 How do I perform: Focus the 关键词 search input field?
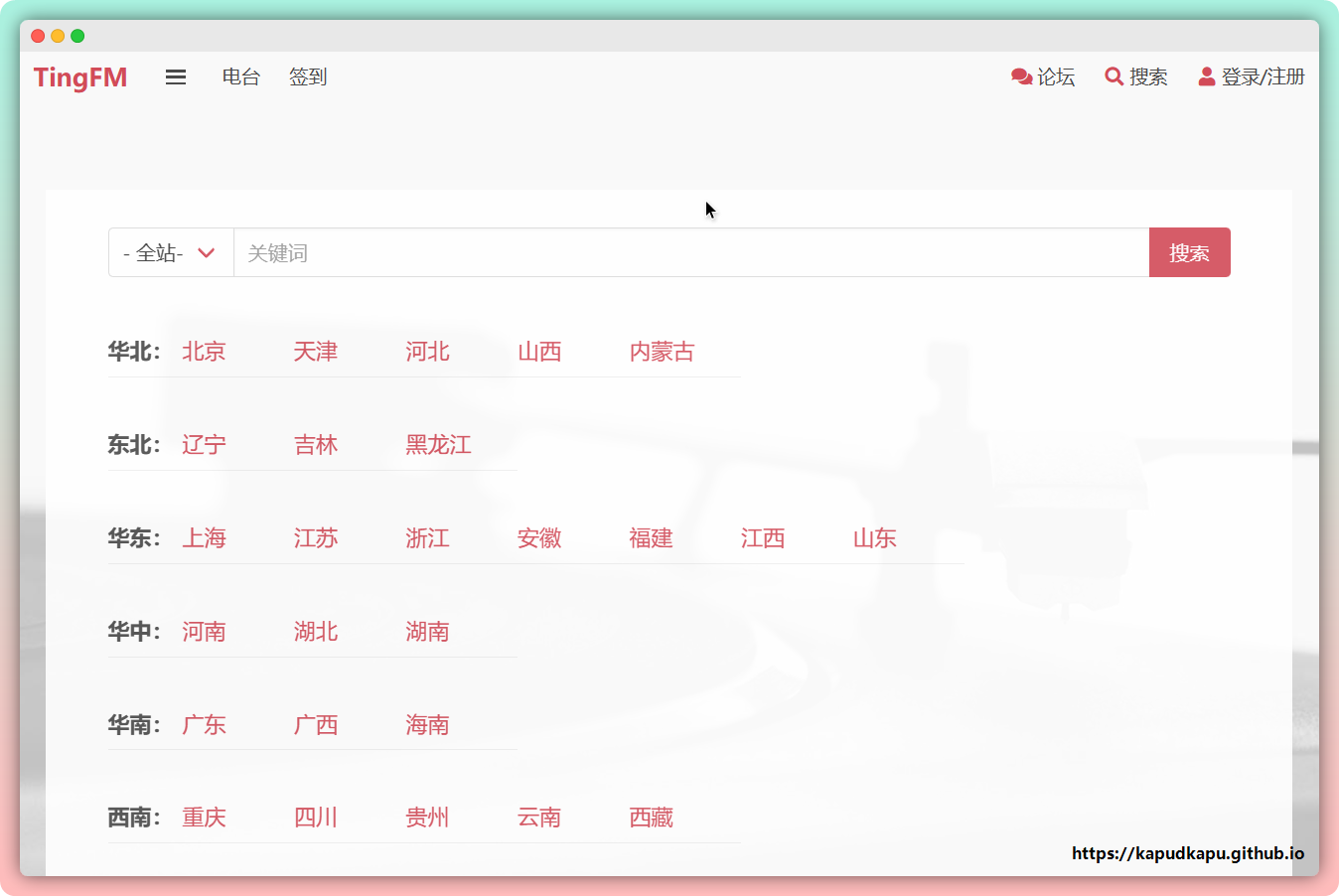click(690, 253)
